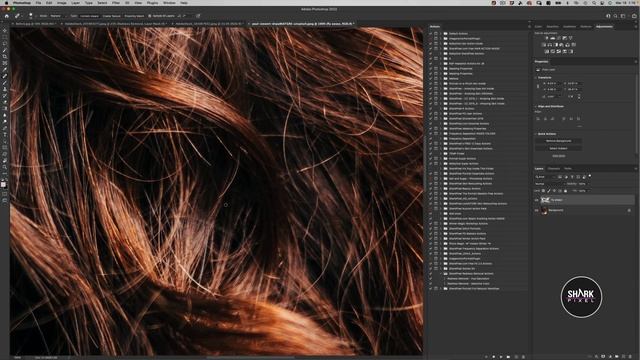Open the Window menu
This screenshot has width=640, height=360.
(169, 2)
